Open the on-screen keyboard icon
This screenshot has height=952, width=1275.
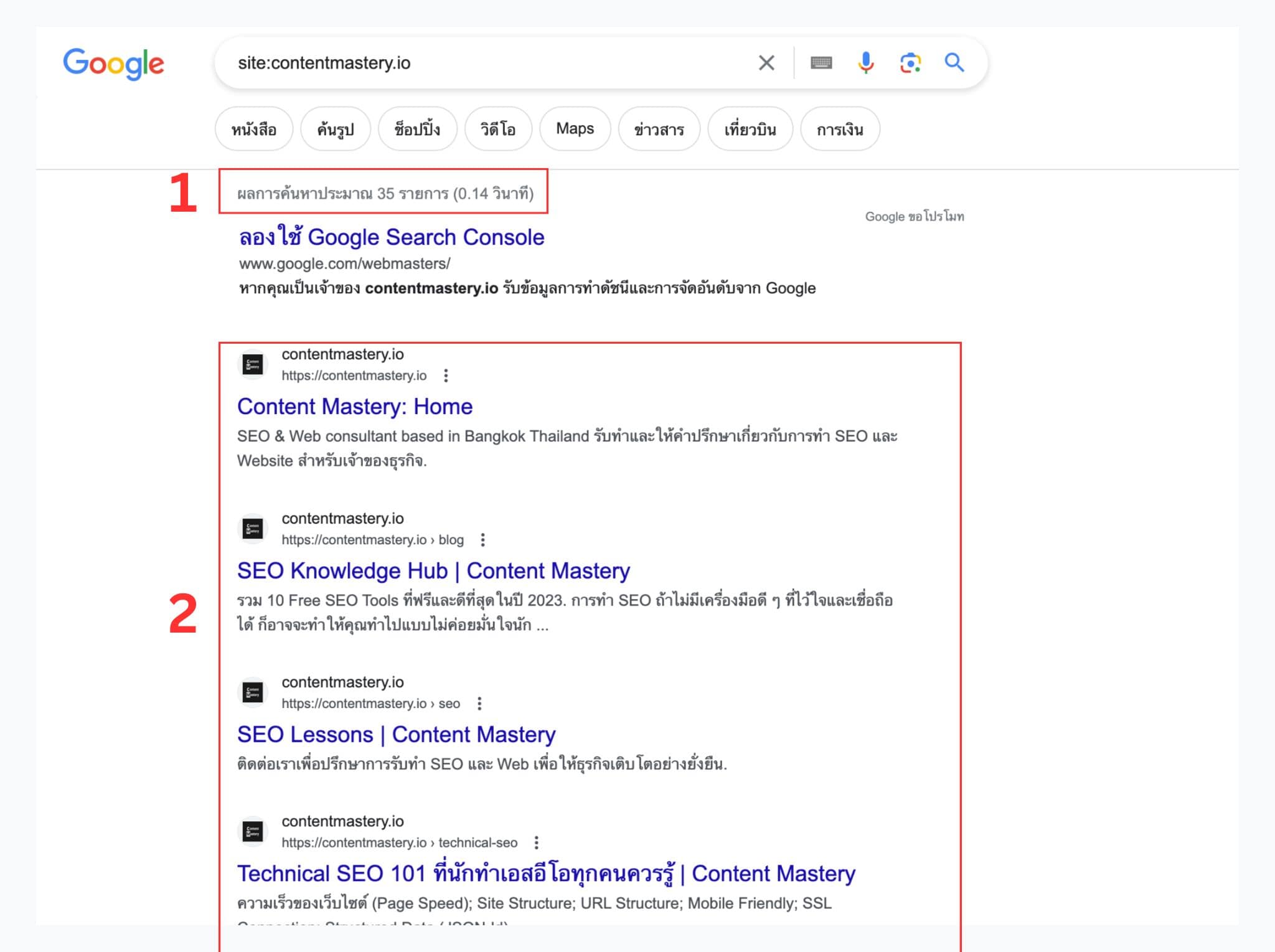click(821, 63)
